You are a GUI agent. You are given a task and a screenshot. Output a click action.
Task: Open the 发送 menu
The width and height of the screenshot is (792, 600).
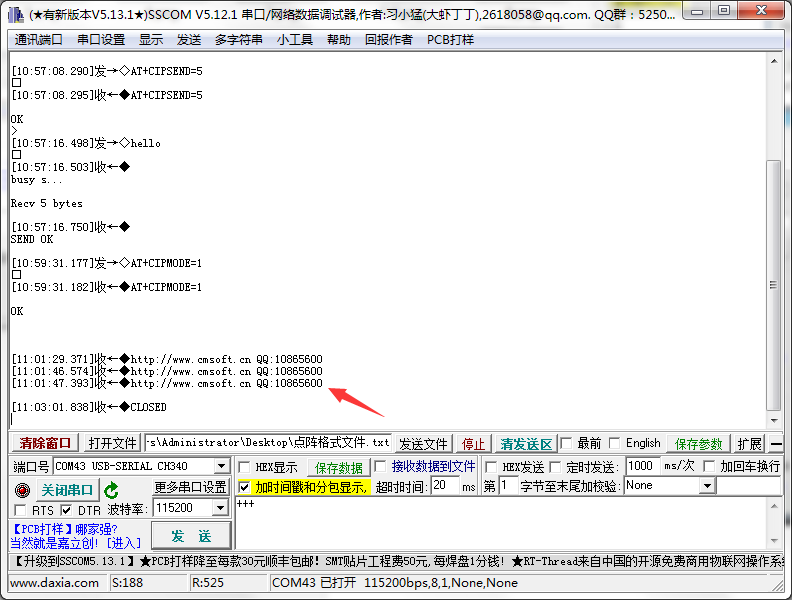tap(189, 39)
